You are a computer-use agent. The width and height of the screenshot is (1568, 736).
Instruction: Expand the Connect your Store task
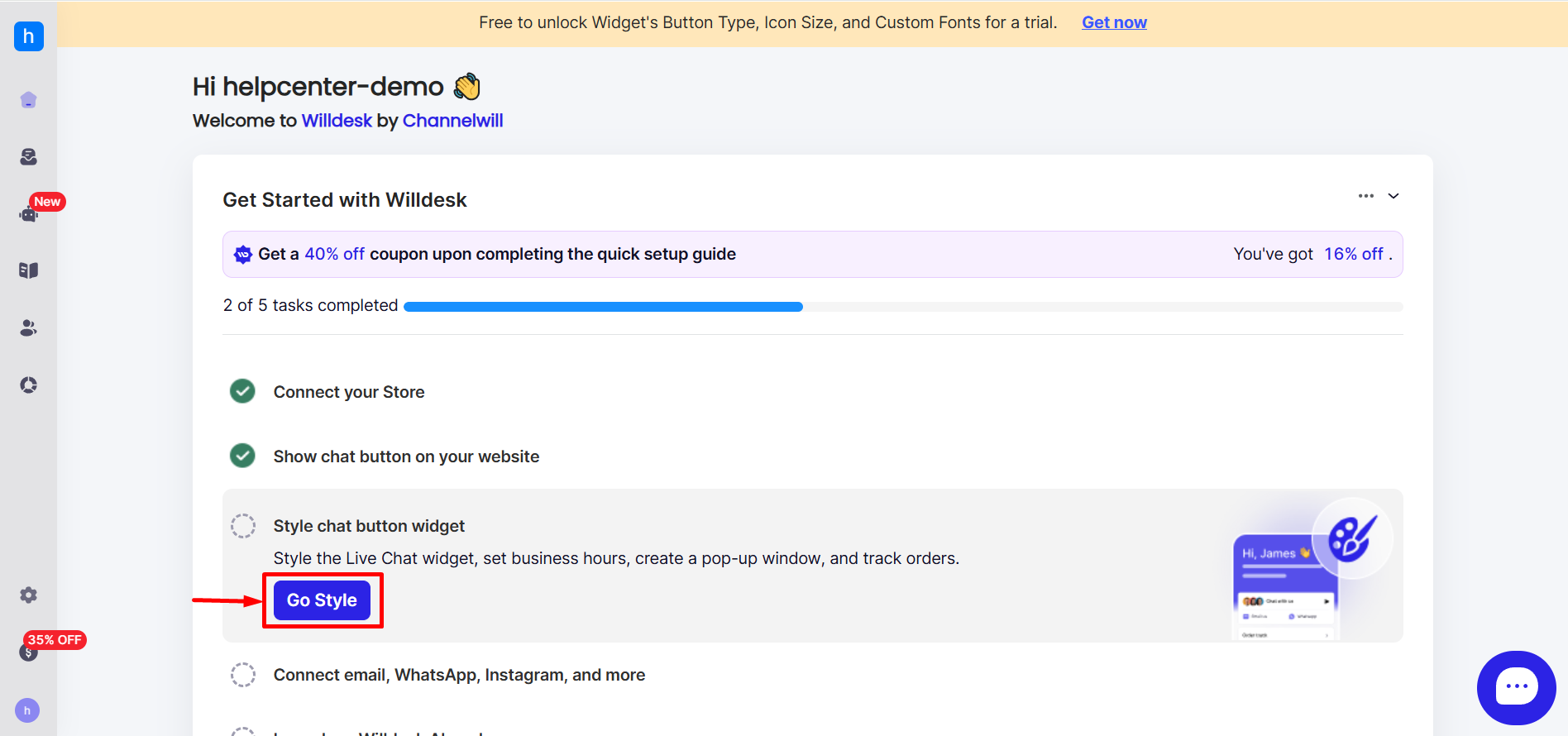pos(349,392)
